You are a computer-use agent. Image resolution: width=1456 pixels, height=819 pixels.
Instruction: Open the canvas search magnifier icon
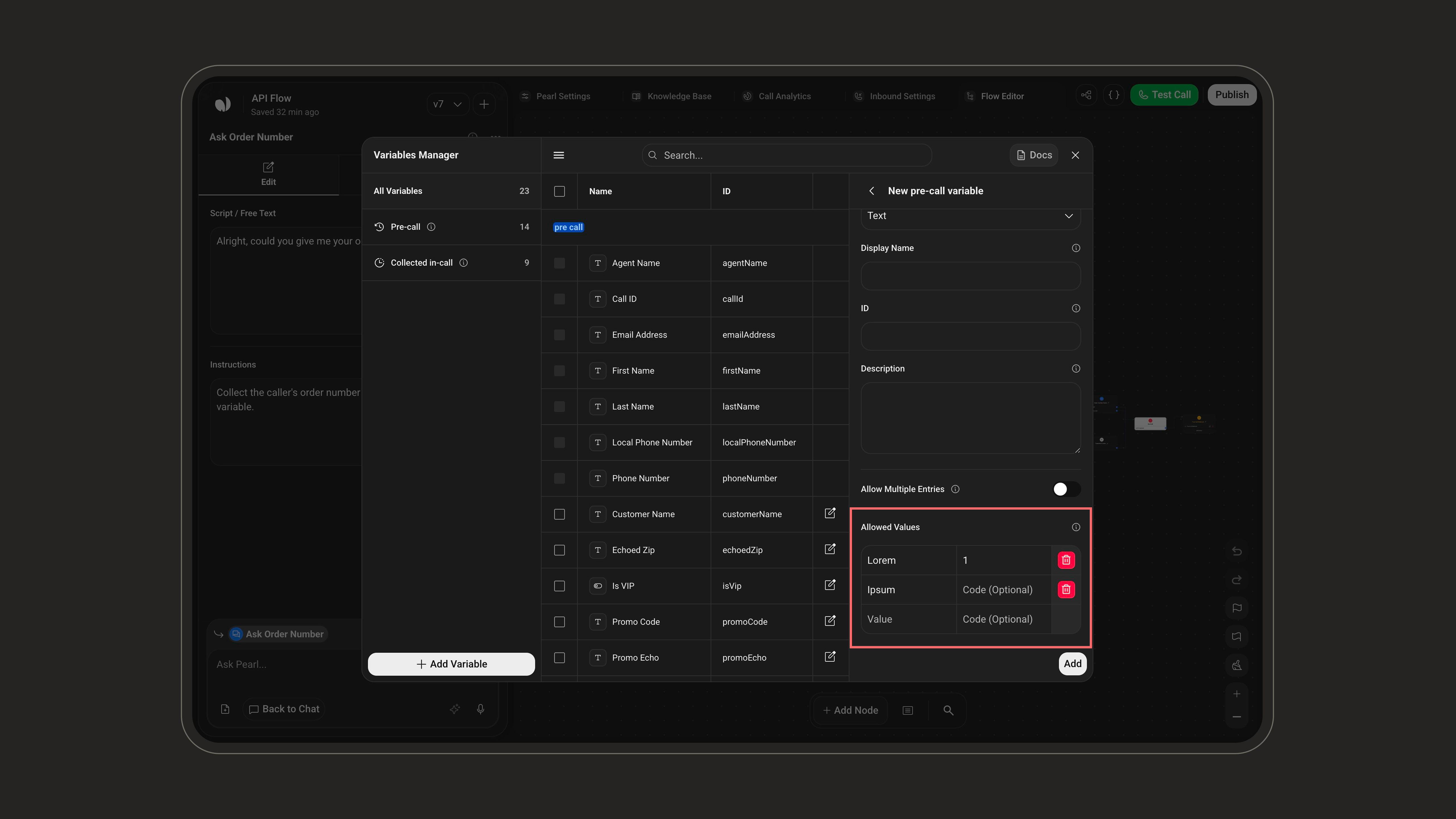pyautogui.click(x=948, y=710)
